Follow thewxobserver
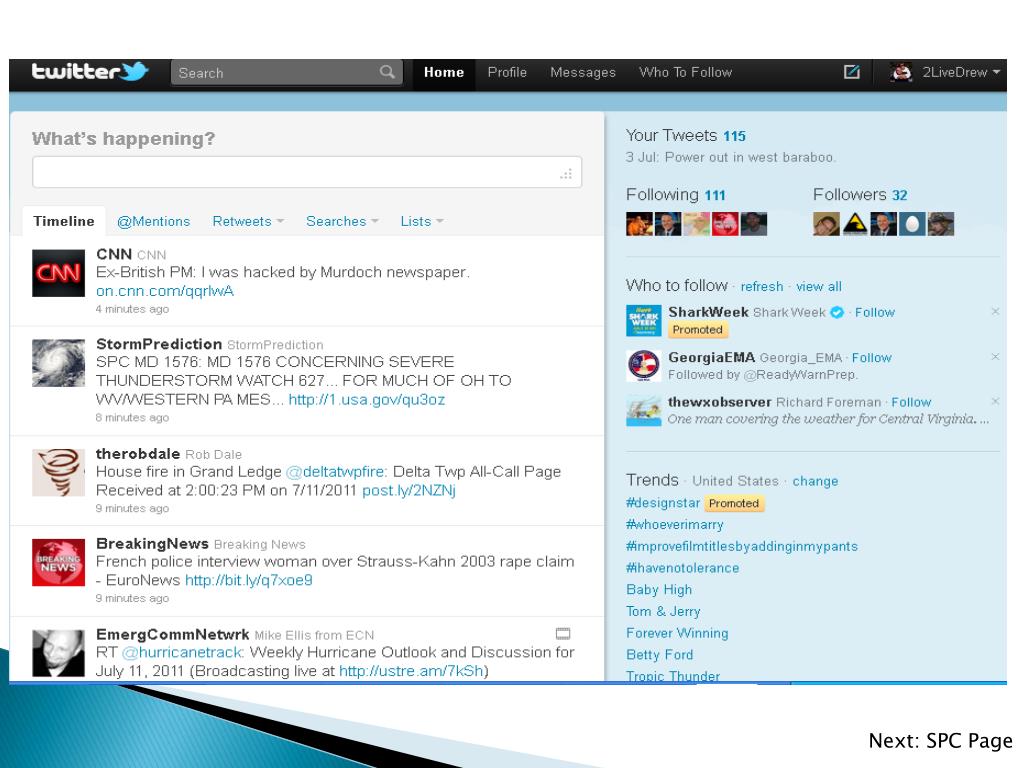Image resolution: width=1024 pixels, height=768 pixels. coord(911,402)
